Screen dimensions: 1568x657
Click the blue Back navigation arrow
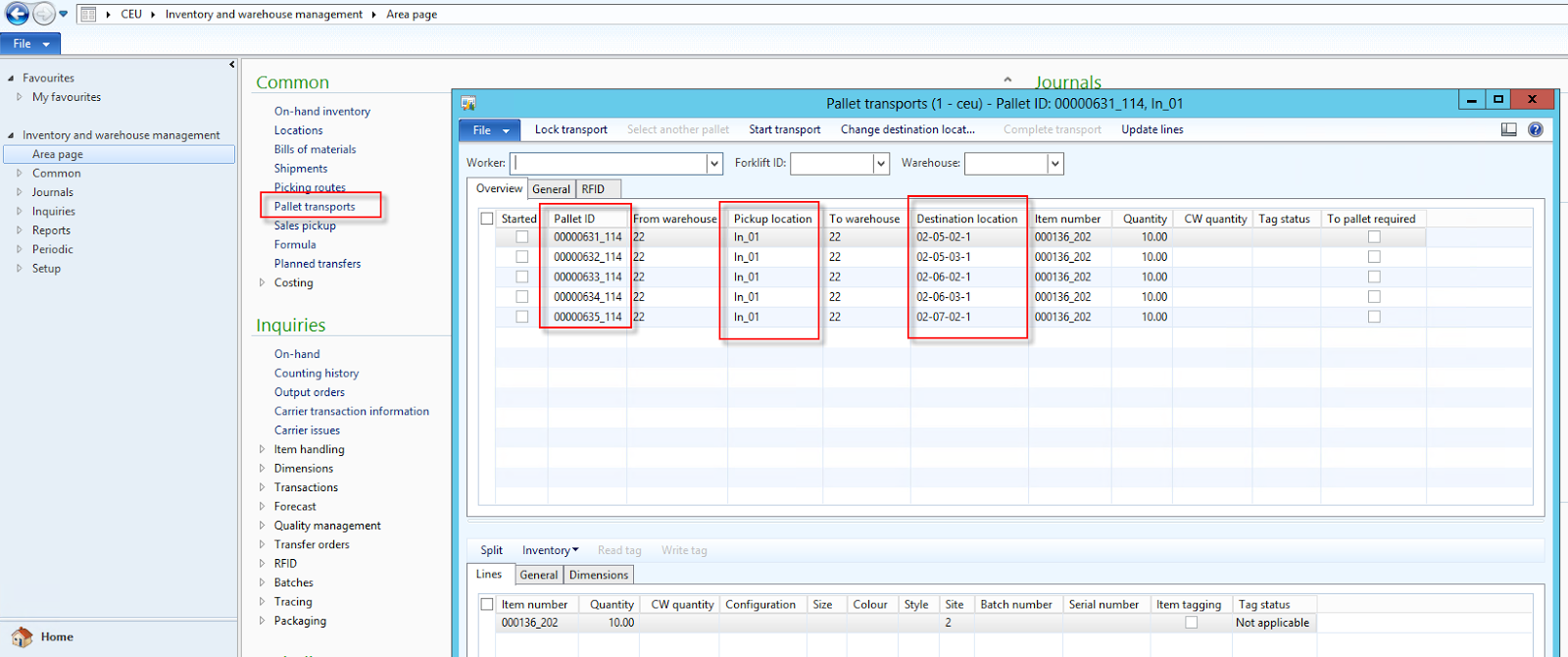(x=17, y=14)
